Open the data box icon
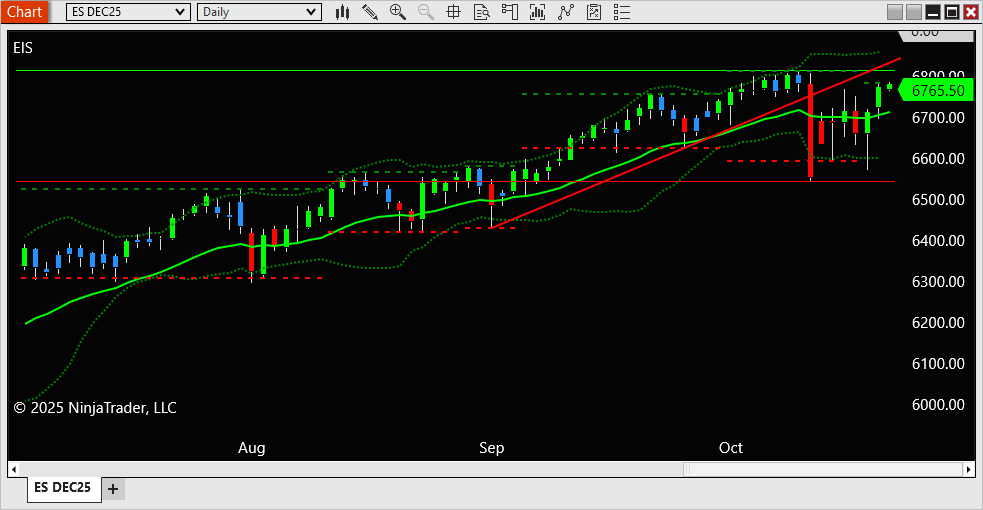983x510 pixels. pyautogui.click(x=481, y=12)
